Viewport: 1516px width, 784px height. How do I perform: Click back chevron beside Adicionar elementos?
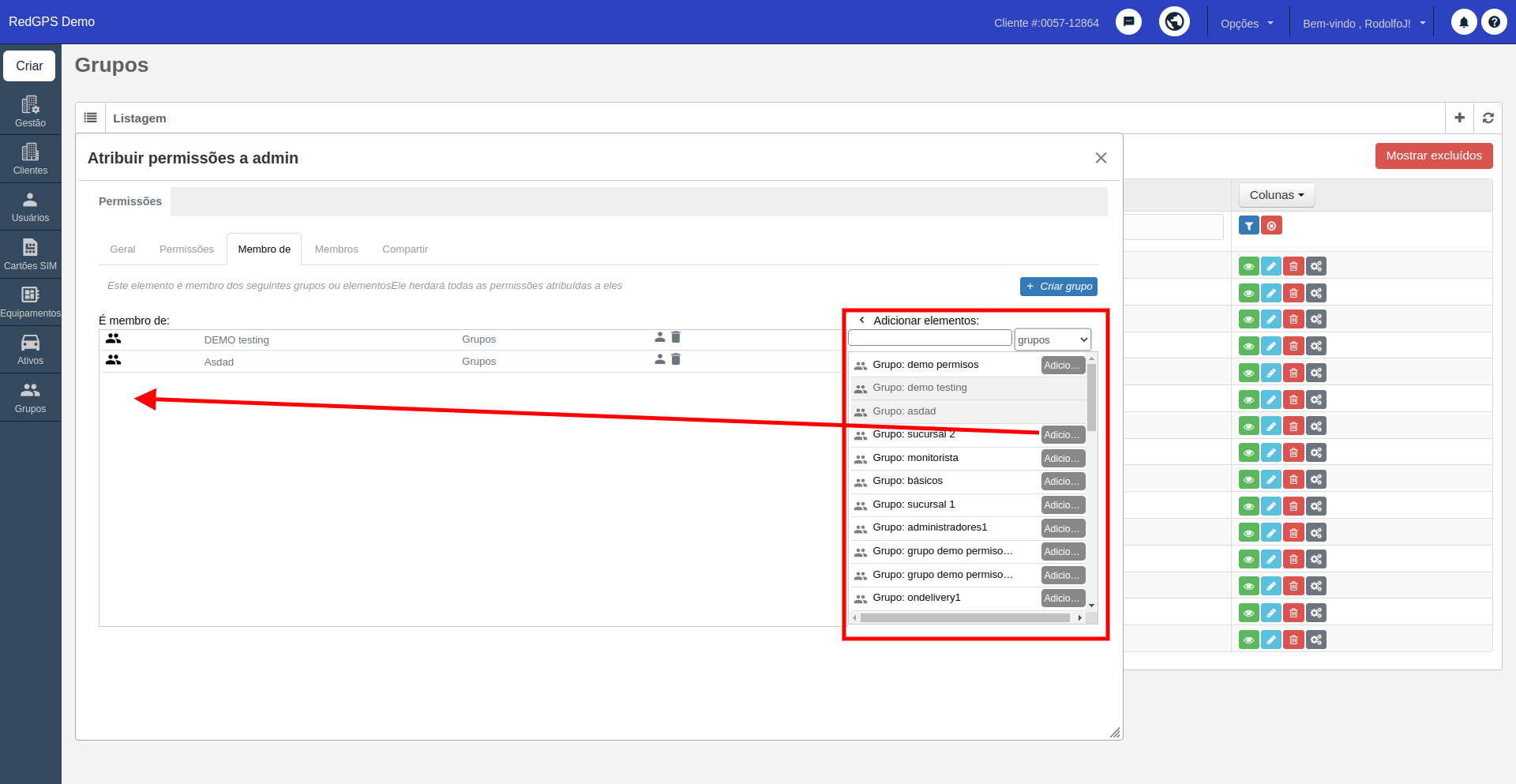861,321
